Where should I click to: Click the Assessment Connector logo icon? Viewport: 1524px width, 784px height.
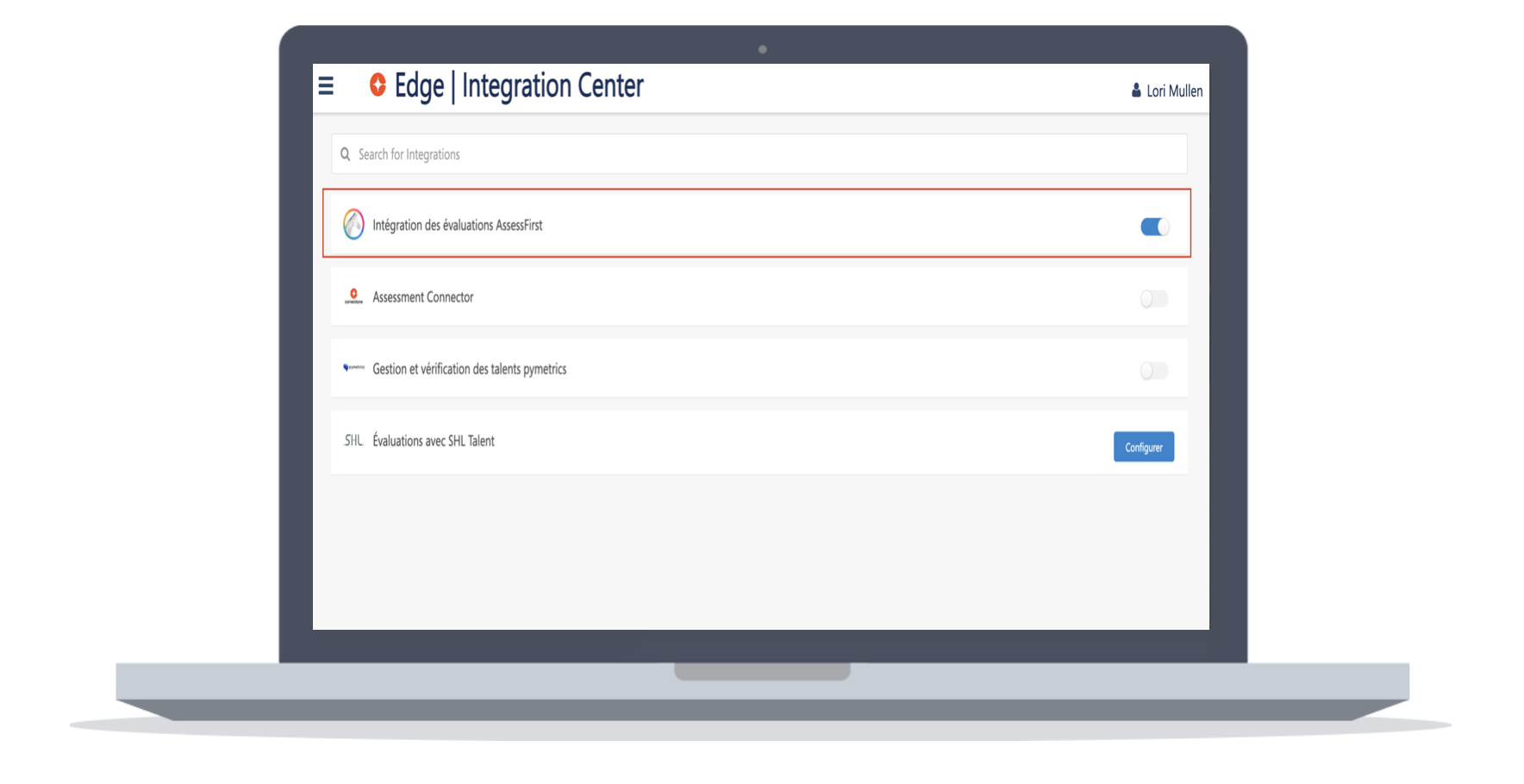(353, 297)
